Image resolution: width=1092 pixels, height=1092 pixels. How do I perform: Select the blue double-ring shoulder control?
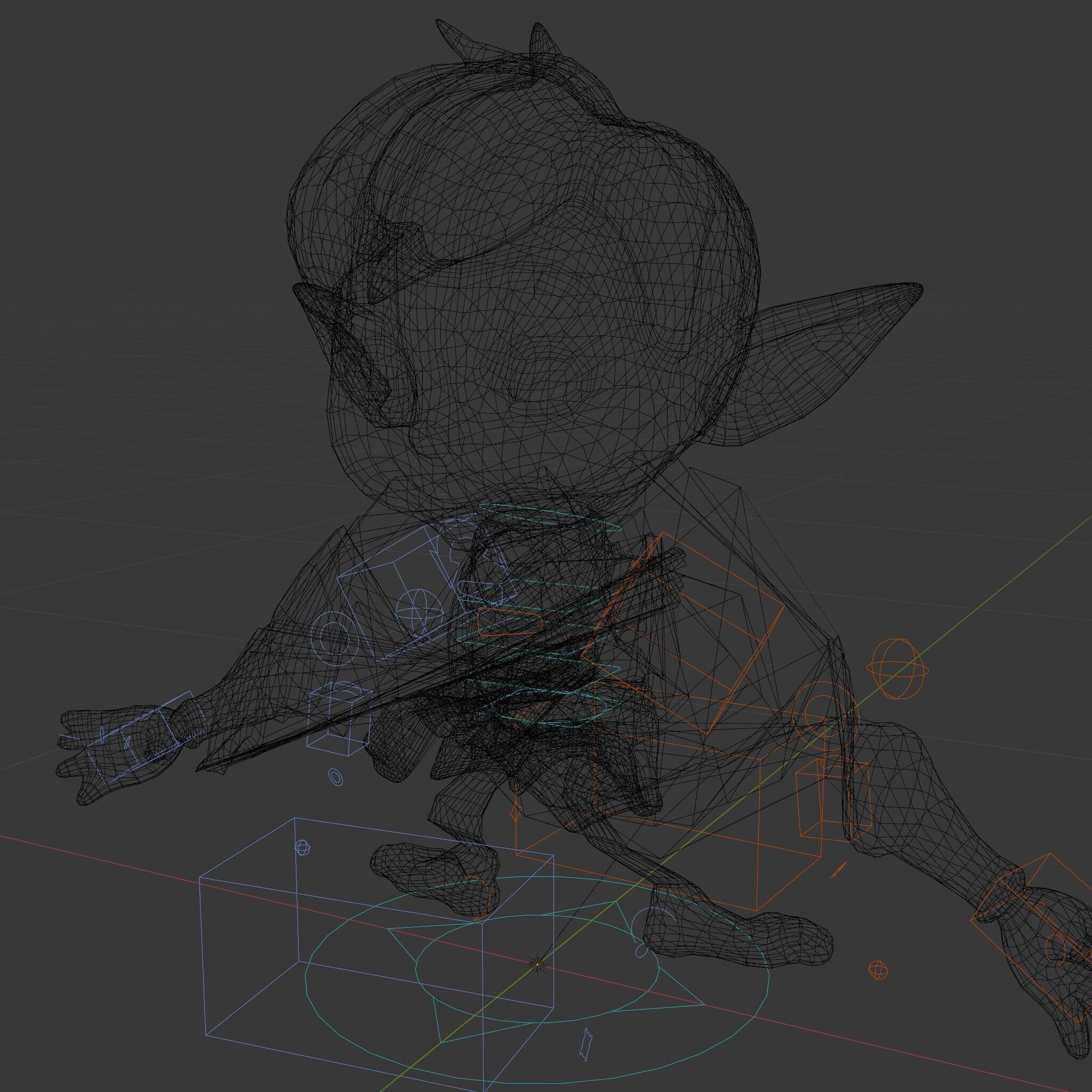pyautogui.click(x=335, y=638)
